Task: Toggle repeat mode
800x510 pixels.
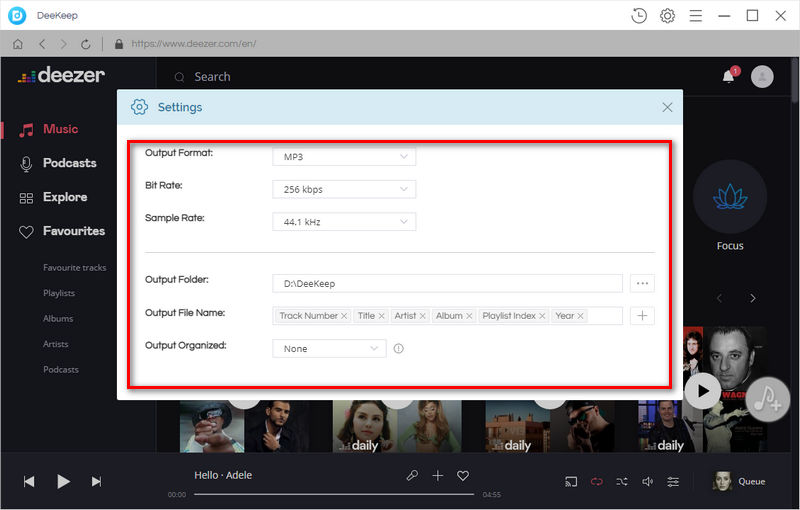Action: [x=596, y=481]
